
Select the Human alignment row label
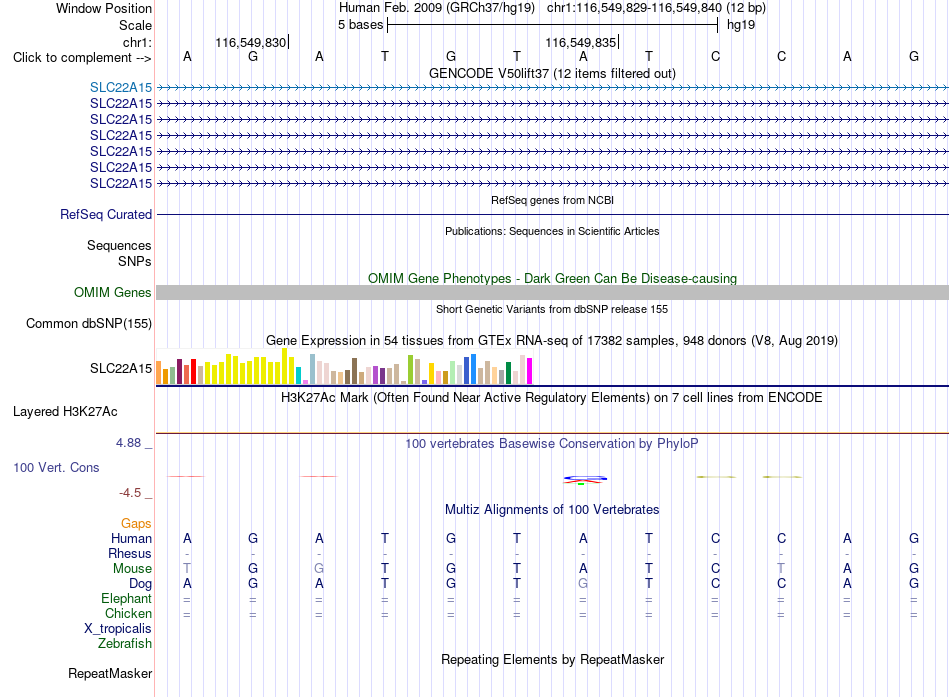pos(131,539)
